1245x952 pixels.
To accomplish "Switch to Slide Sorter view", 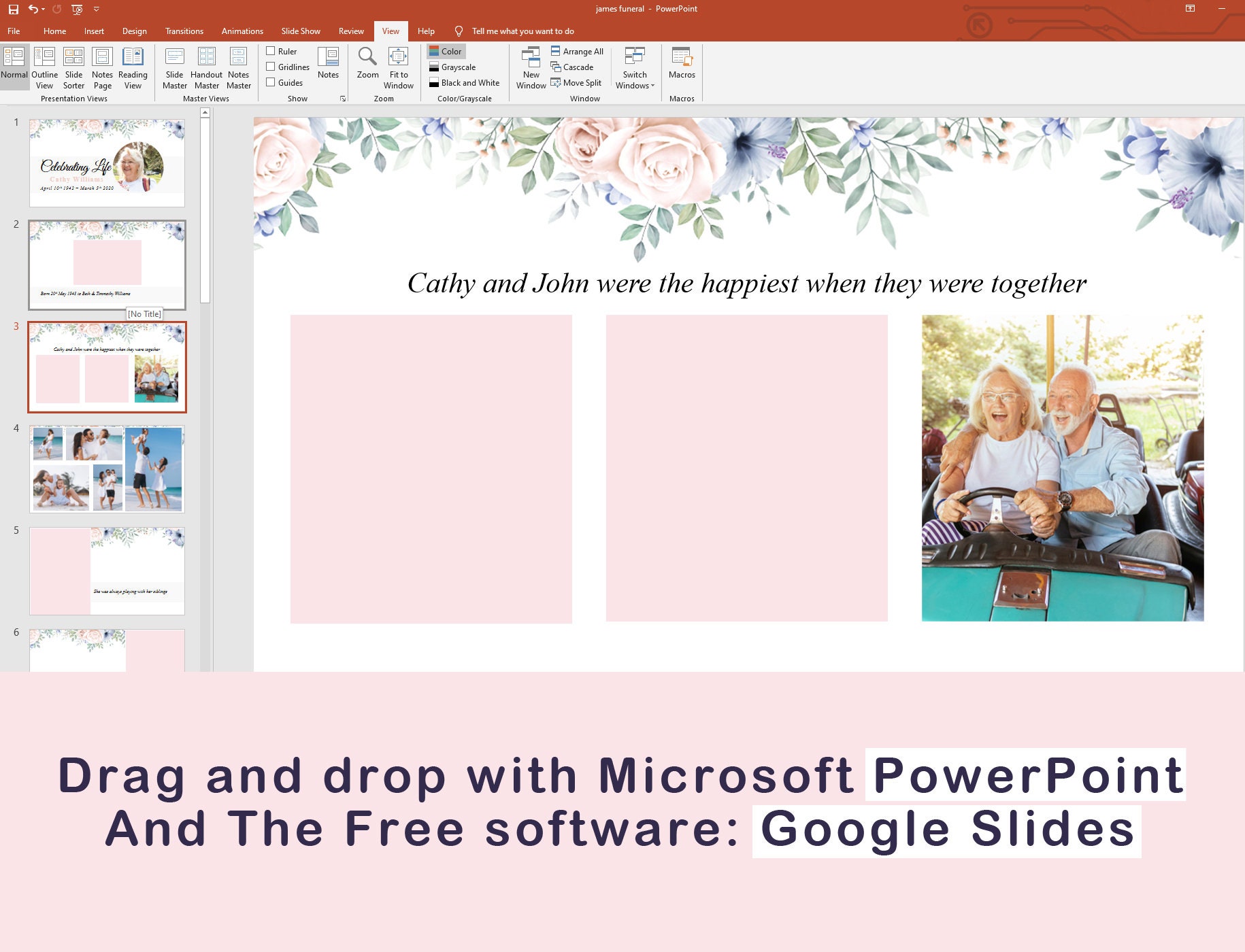I will (73, 67).
